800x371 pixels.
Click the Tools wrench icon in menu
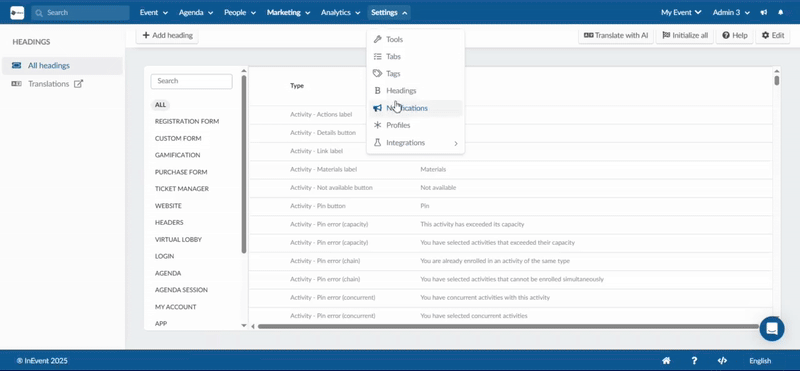point(378,39)
